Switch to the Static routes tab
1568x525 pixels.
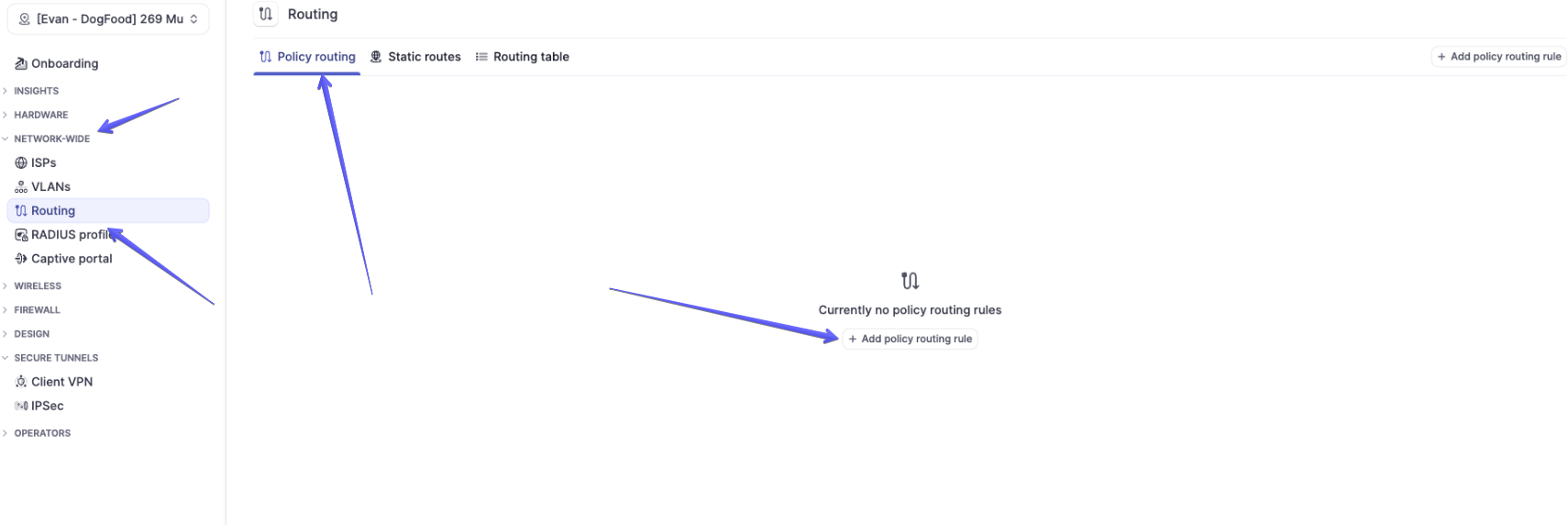(415, 57)
